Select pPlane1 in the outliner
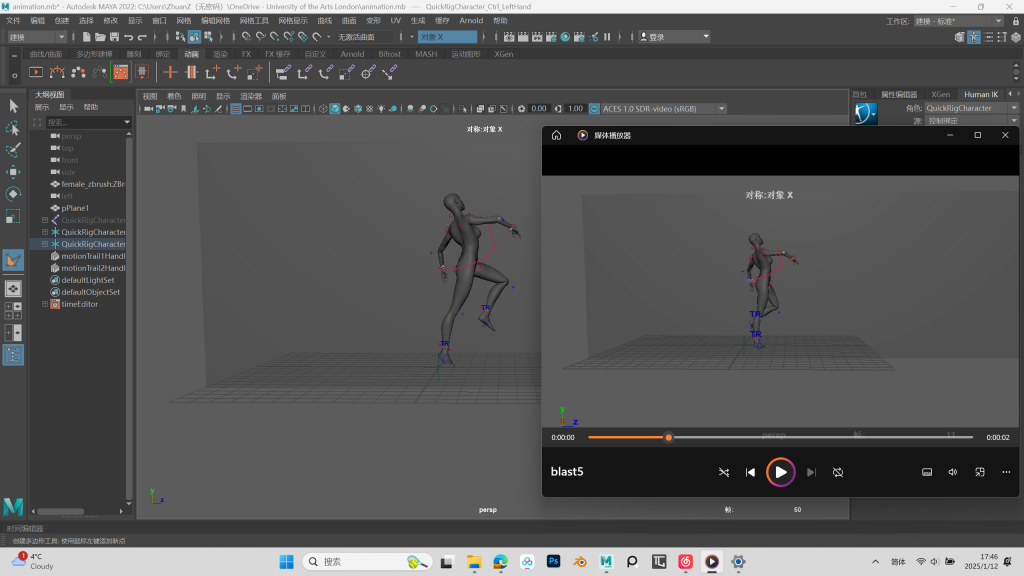The height and width of the screenshot is (576, 1024). [76, 208]
